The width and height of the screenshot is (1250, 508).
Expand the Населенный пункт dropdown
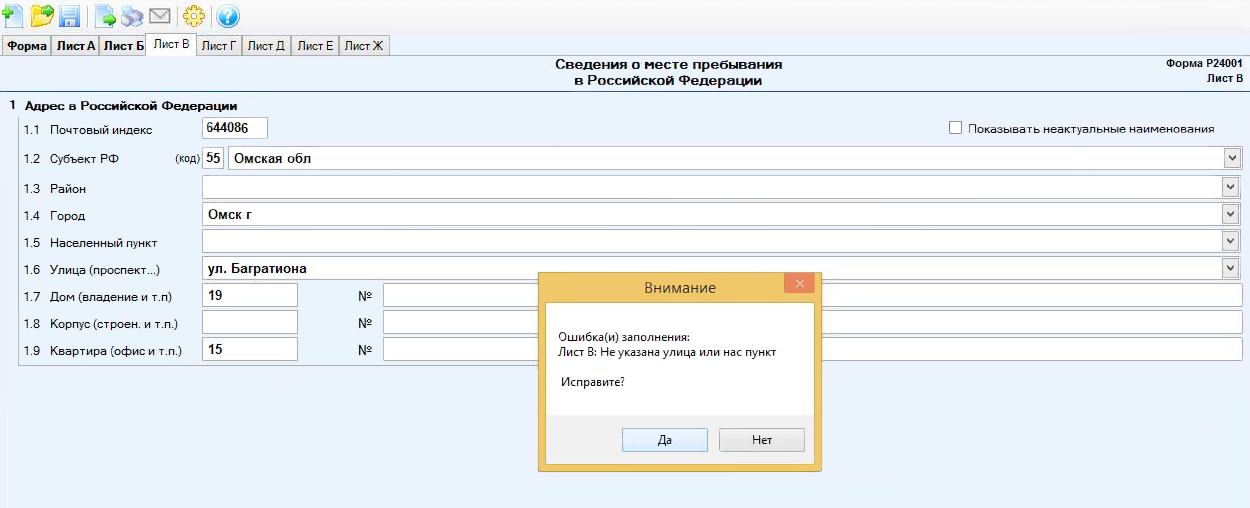(x=1231, y=241)
